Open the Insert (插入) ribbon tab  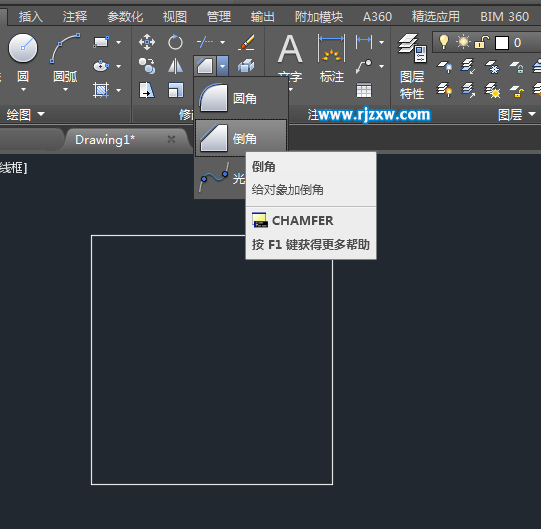click(x=31, y=17)
